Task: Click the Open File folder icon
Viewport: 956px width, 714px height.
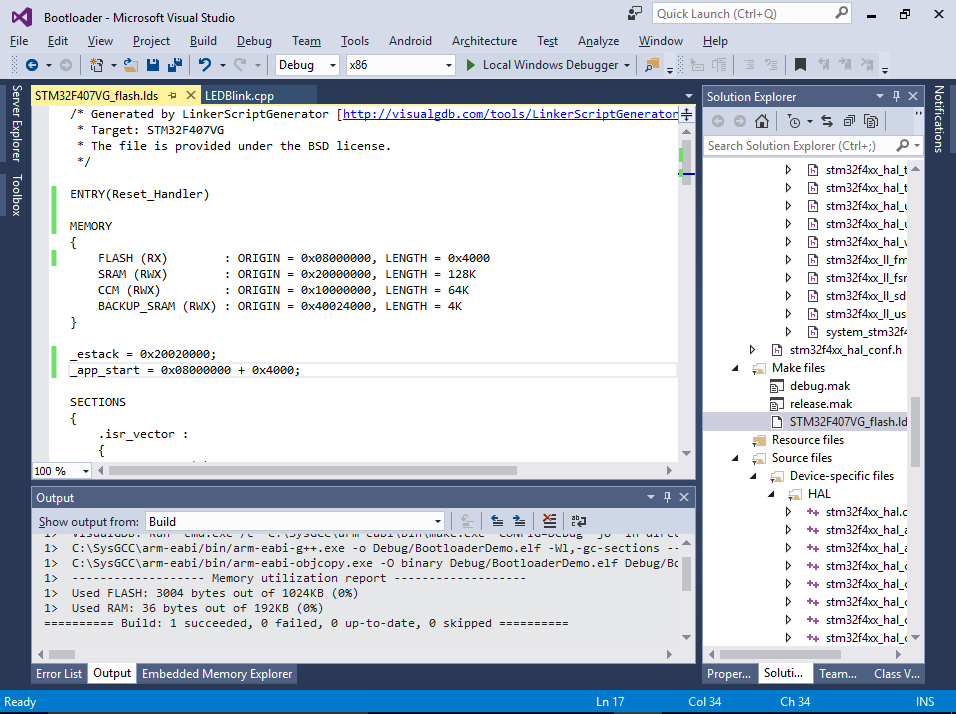Action: coord(130,65)
